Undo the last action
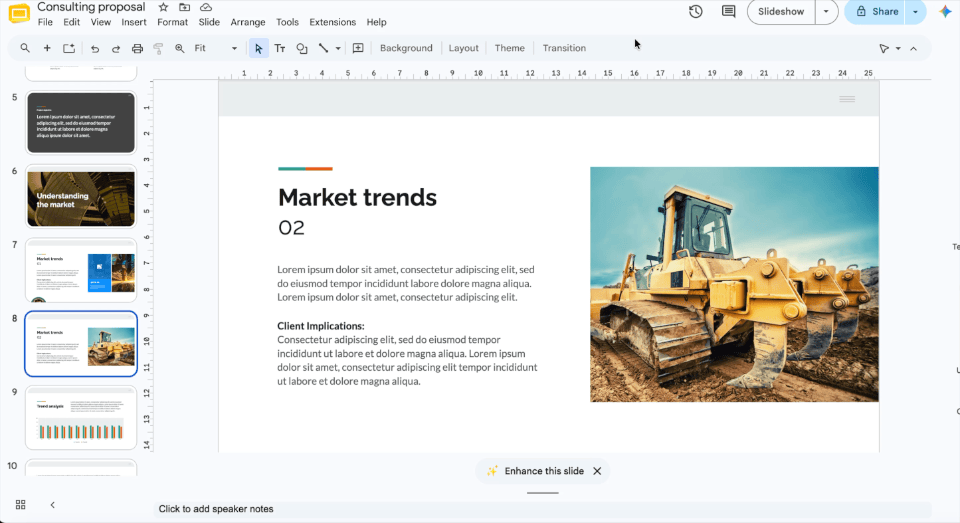The width and height of the screenshot is (960, 523). coord(94,48)
